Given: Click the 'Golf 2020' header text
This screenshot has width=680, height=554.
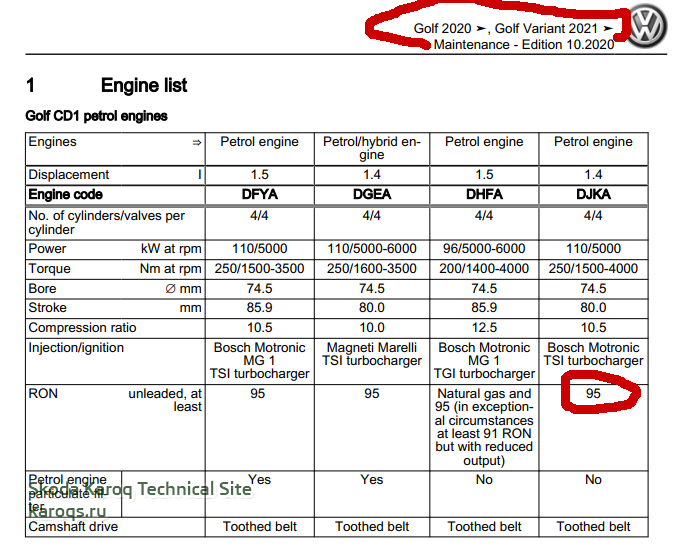Looking at the screenshot, I should click(442, 29).
